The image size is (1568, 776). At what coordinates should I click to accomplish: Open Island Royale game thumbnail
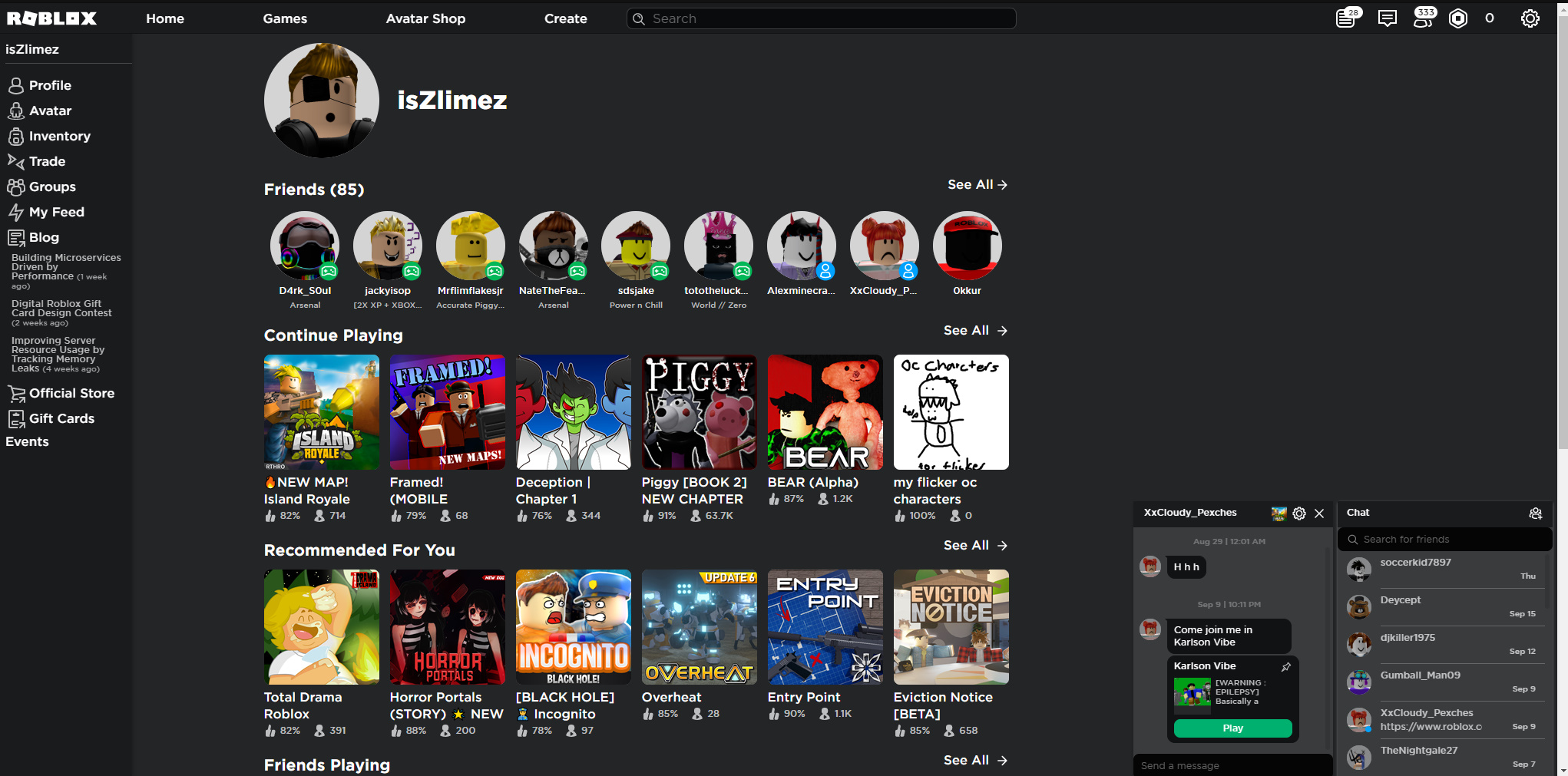(x=322, y=412)
